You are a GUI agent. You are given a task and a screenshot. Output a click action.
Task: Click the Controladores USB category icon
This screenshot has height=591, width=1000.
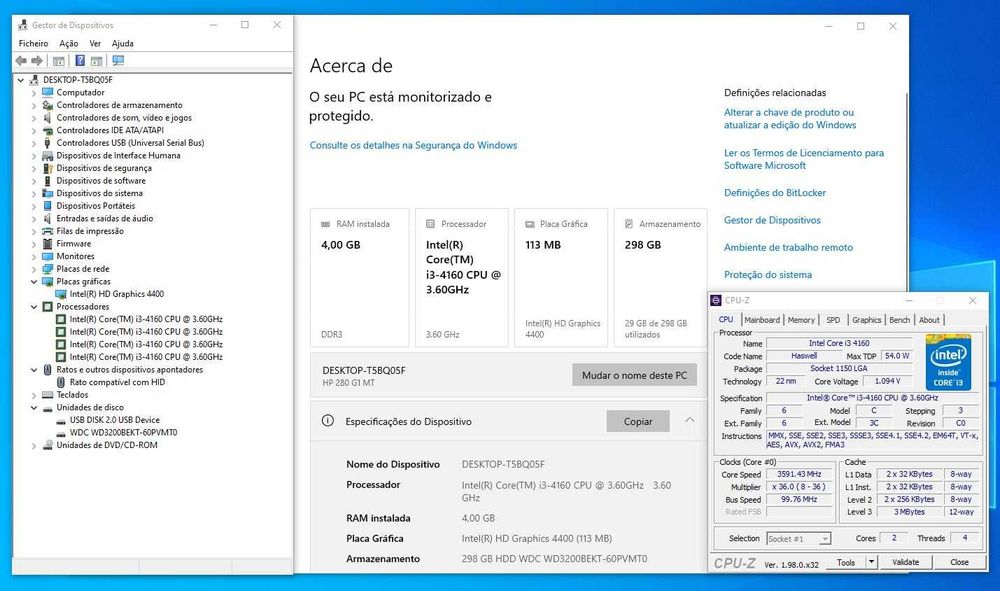47,143
